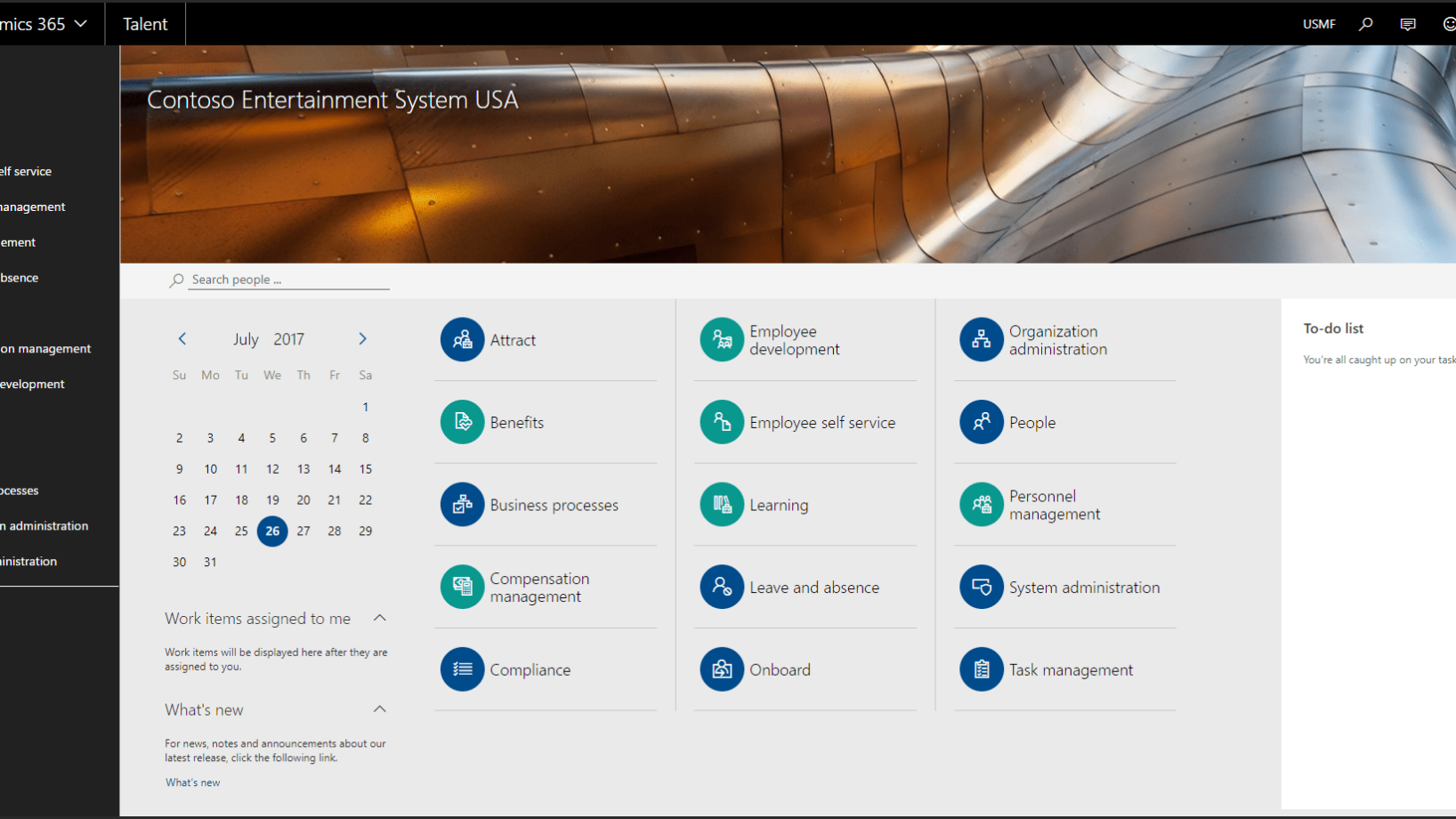This screenshot has height=819, width=1456.
Task: Open the People tile icon
Action: 982,422
